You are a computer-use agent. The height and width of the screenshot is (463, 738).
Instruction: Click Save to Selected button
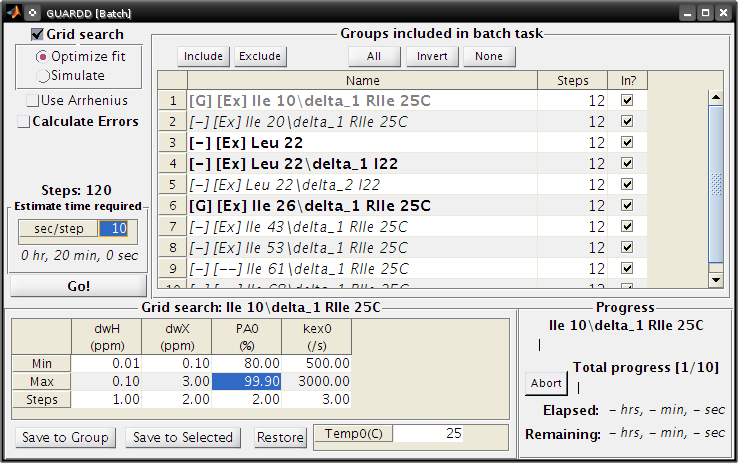(x=183, y=438)
